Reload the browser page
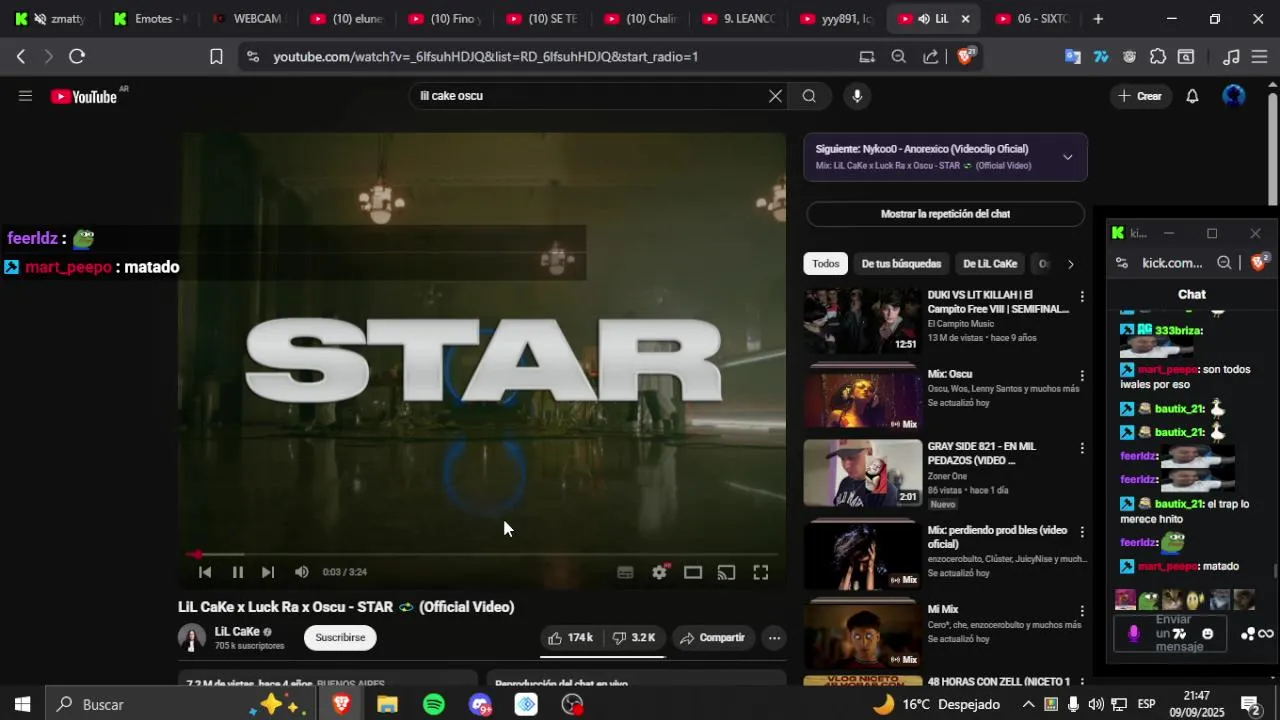1280x720 pixels. (77, 57)
